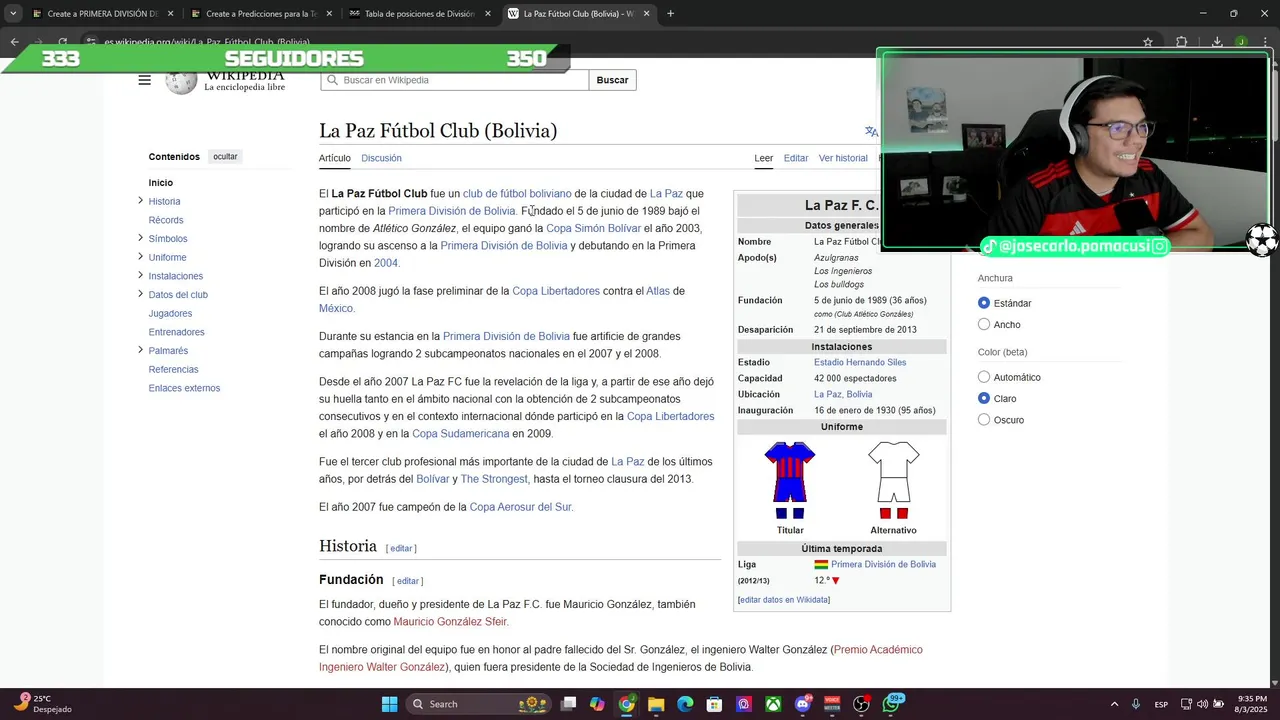The height and width of the screenshot is (720, 1280).
Task: Click the Titular uniform kit image
Action: (x=790, y=480)
